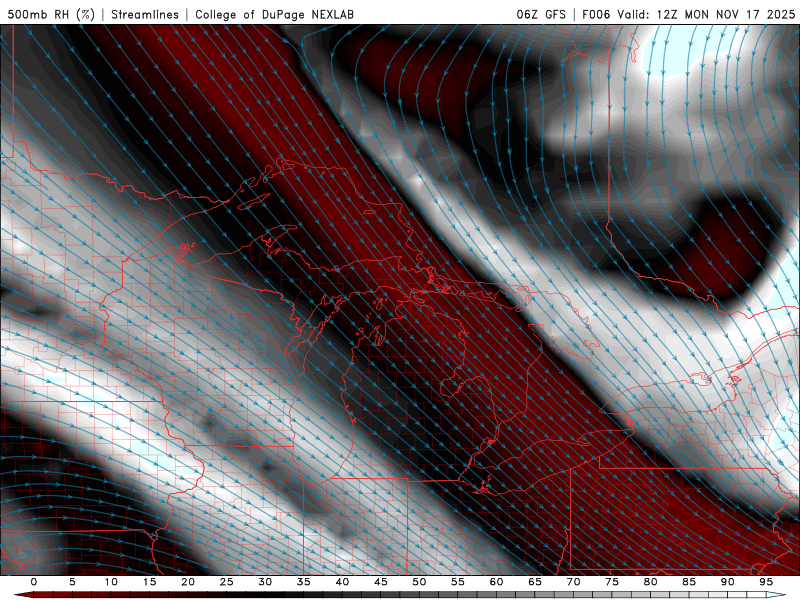
Task: Click the "500mb RH (%)" title text
Action: point(51,14)
